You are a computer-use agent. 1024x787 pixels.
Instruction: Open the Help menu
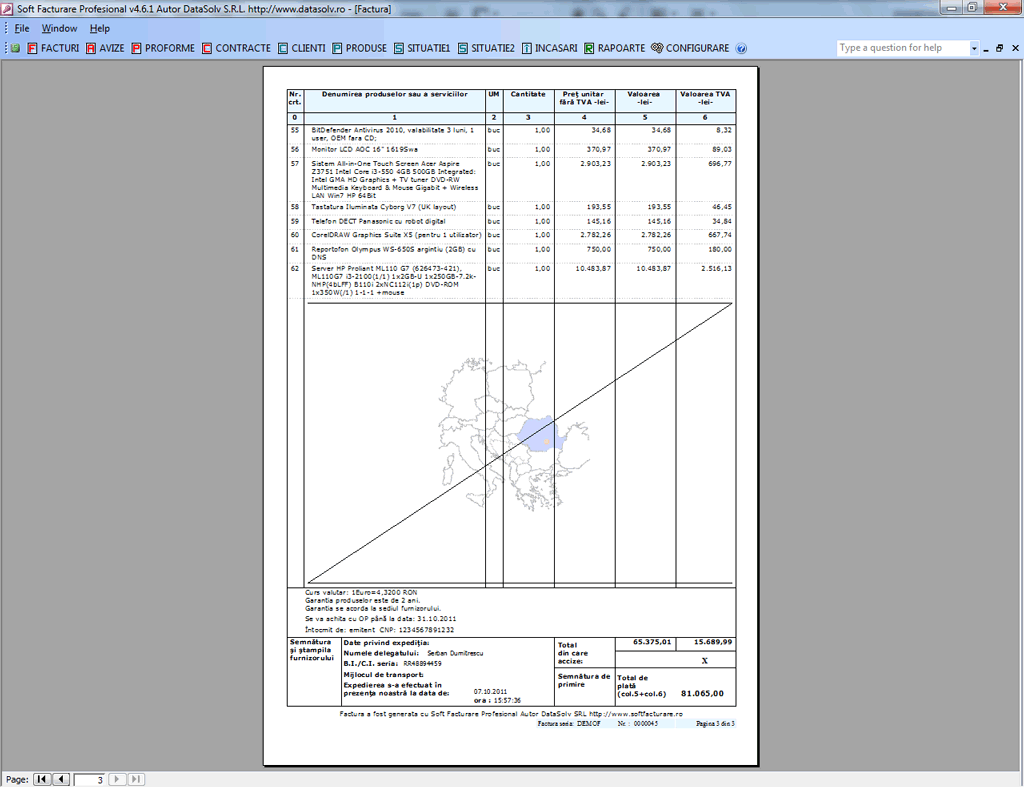point(100,28)
